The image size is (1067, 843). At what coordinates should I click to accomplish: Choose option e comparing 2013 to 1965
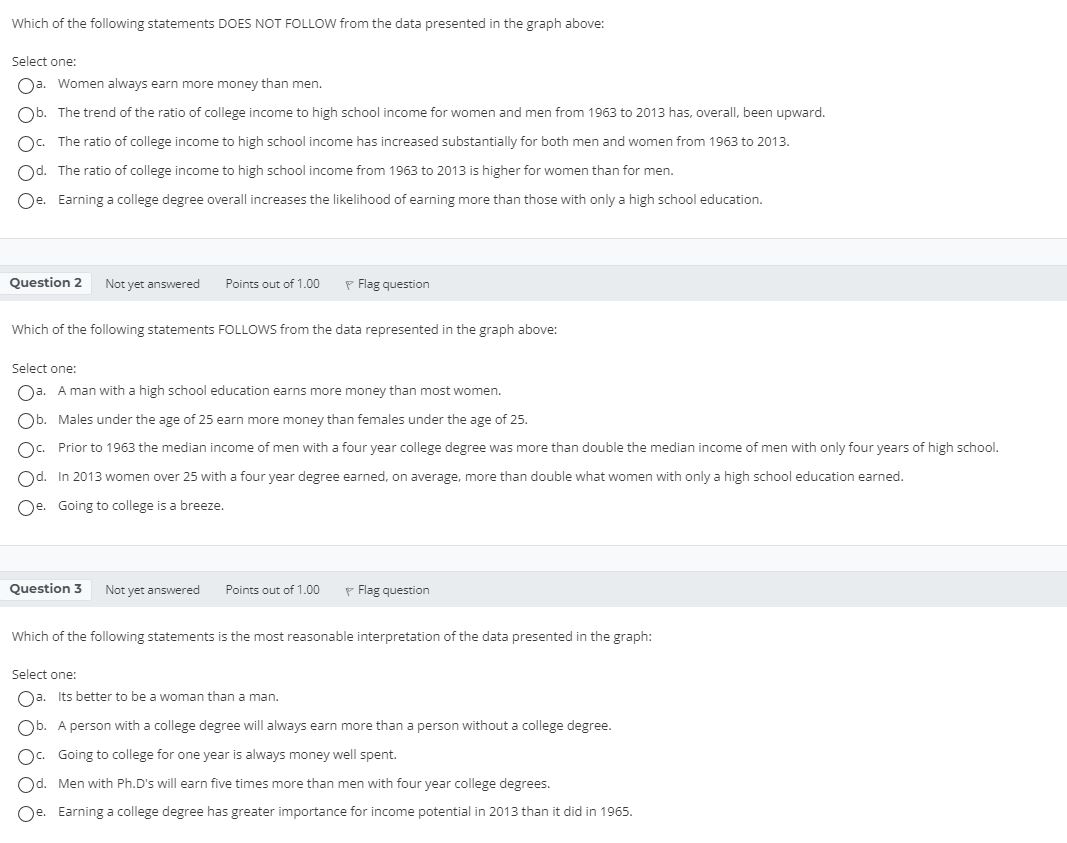point(26,812)
